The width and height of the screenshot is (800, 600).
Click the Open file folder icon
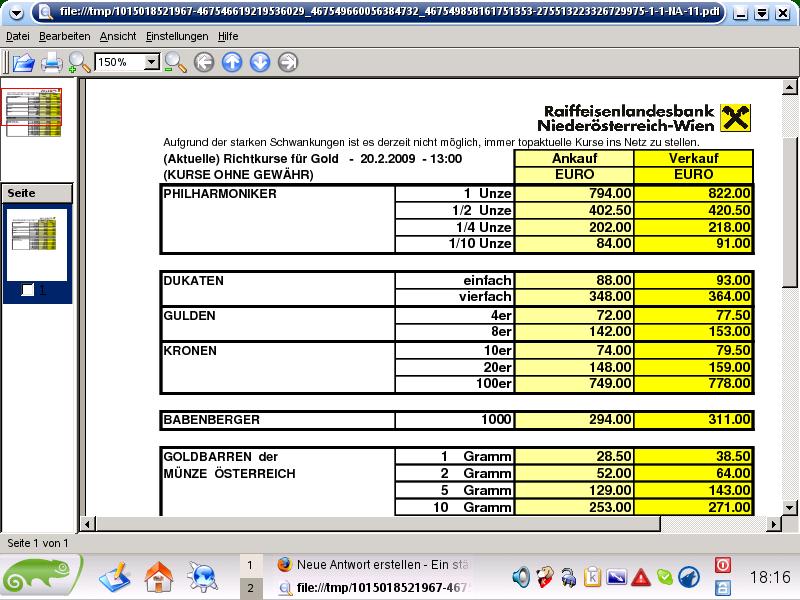click(22, 62)
